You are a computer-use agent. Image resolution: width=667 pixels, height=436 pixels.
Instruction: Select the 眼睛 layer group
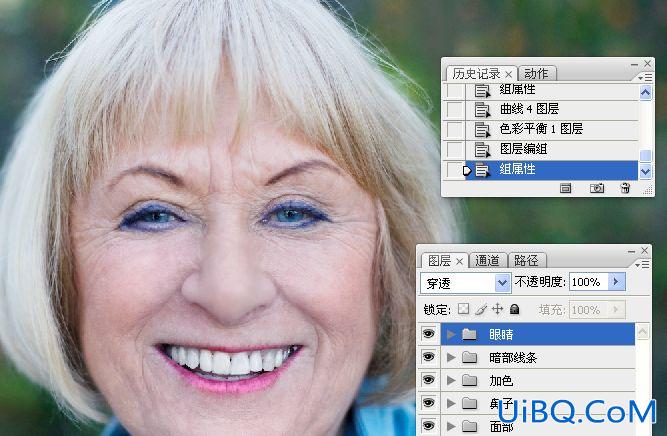pyautogui.click(x=538, y=334)
